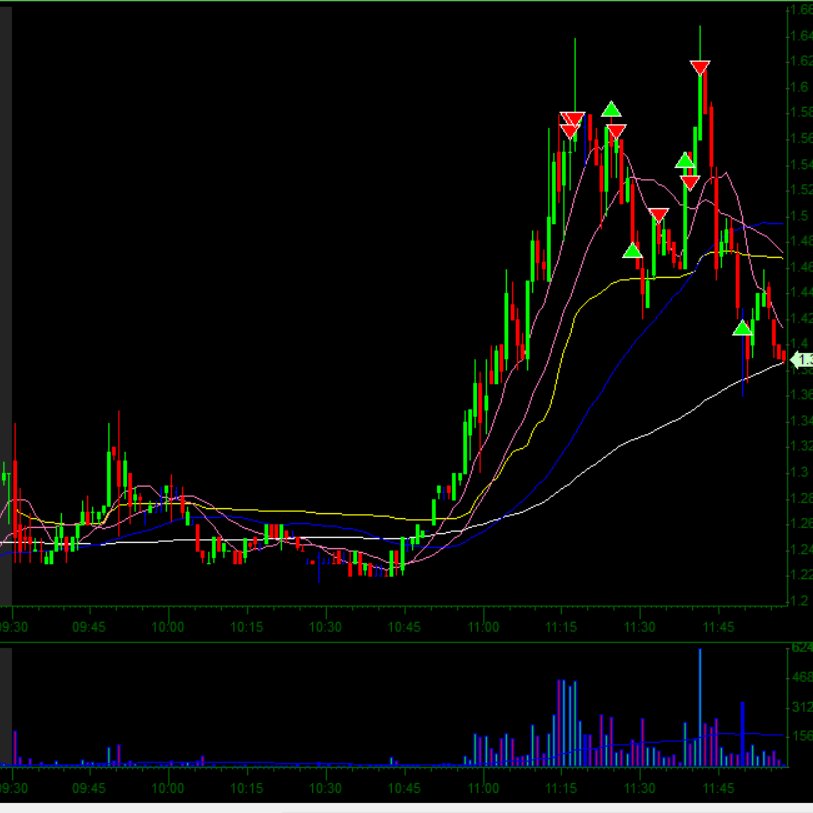Click the 10:00 label on the price chart time axis
This screenshot has width=813, height=813.
(x=167, y=627)
